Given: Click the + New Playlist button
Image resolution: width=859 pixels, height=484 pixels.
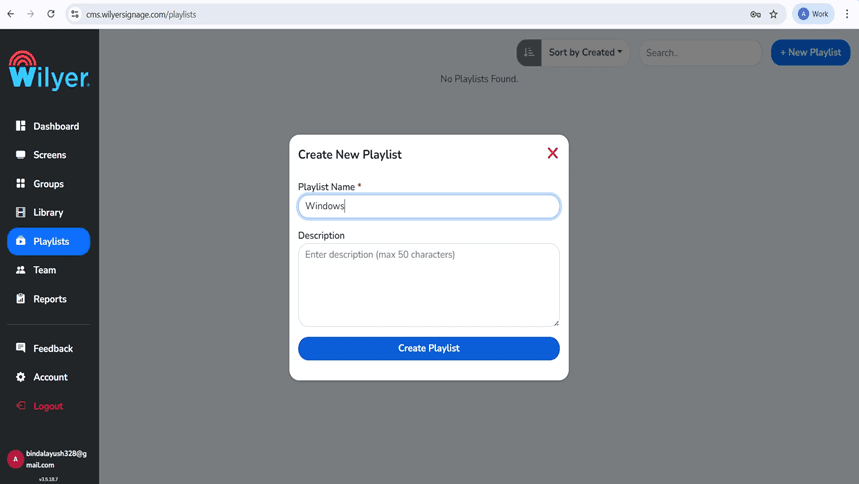Looking at the screenshot, I should [x=810, y=53].
